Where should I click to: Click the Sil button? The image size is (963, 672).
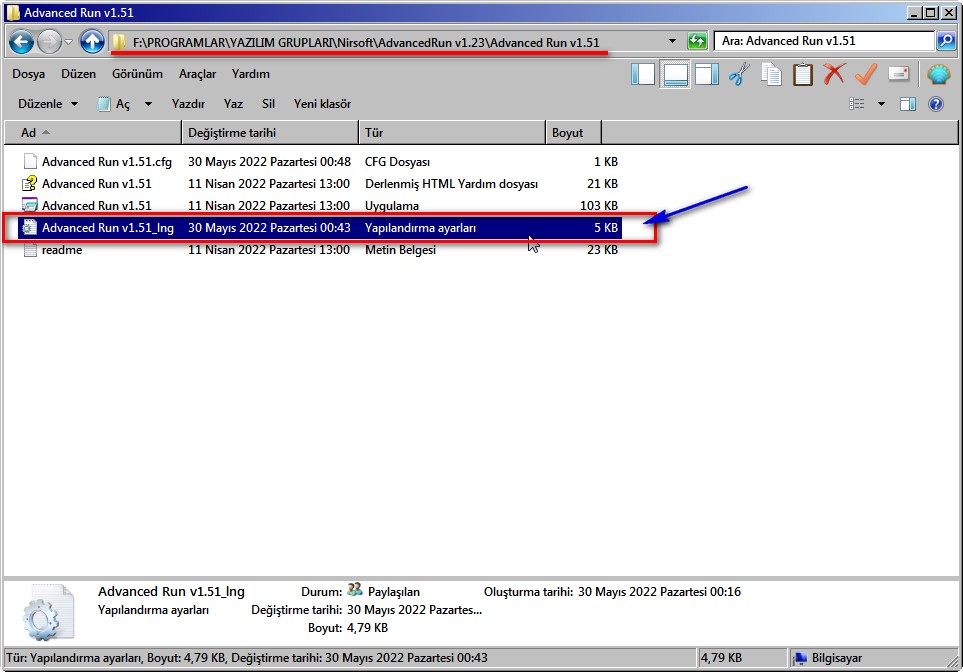click(268, 104)
